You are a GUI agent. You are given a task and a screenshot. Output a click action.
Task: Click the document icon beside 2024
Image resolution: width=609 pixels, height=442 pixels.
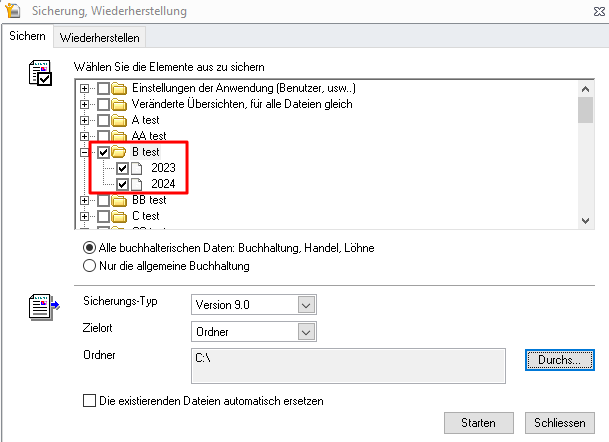(x=139, y=184)
